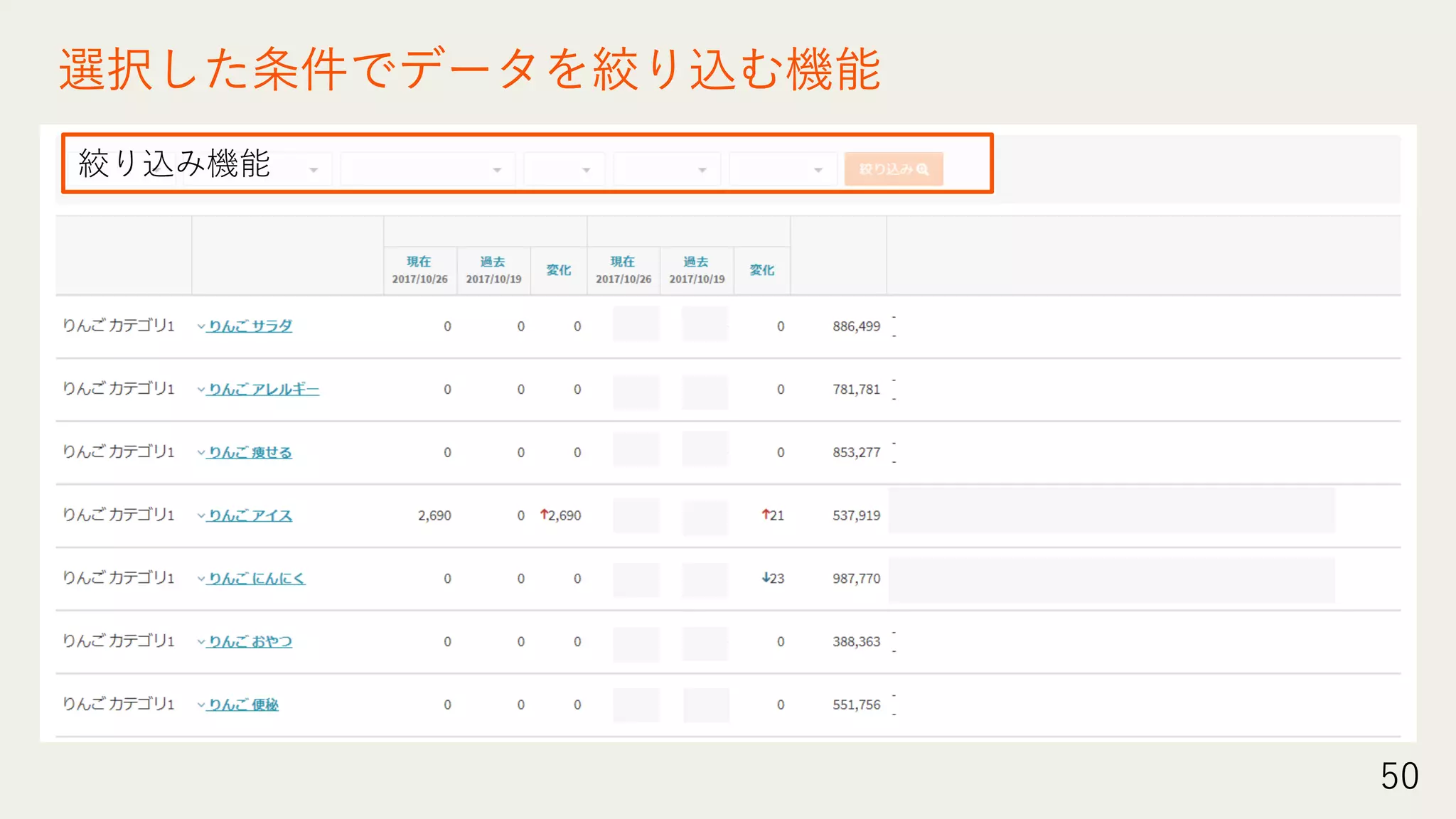Click the up-arrow 2,690 change value
Viewport: 1456px width, 819px height.
561,515
